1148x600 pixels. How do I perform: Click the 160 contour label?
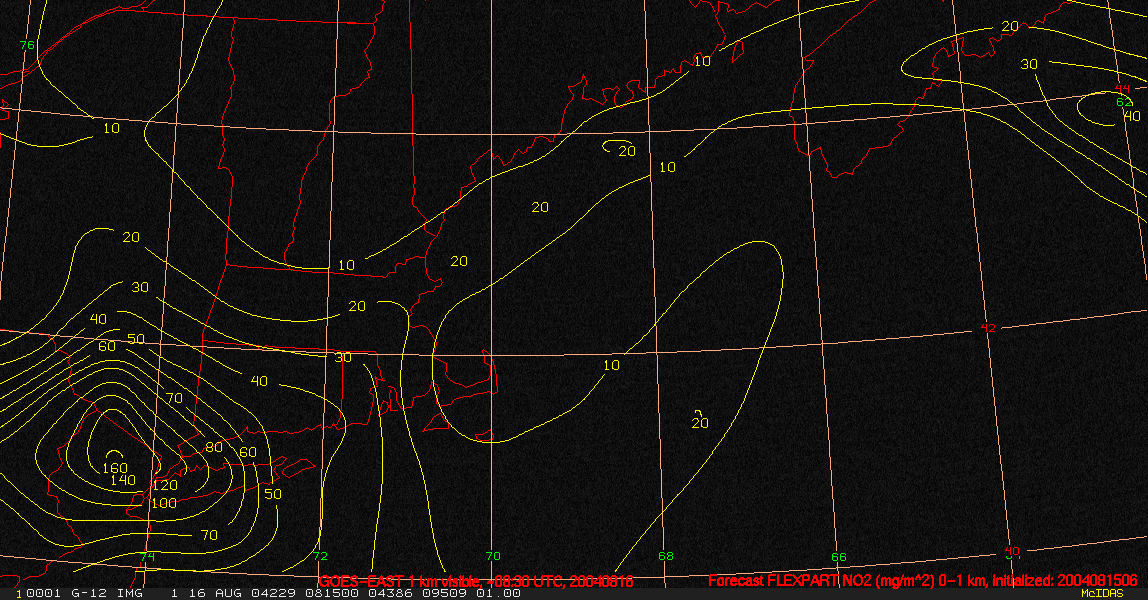click(114, 468)
